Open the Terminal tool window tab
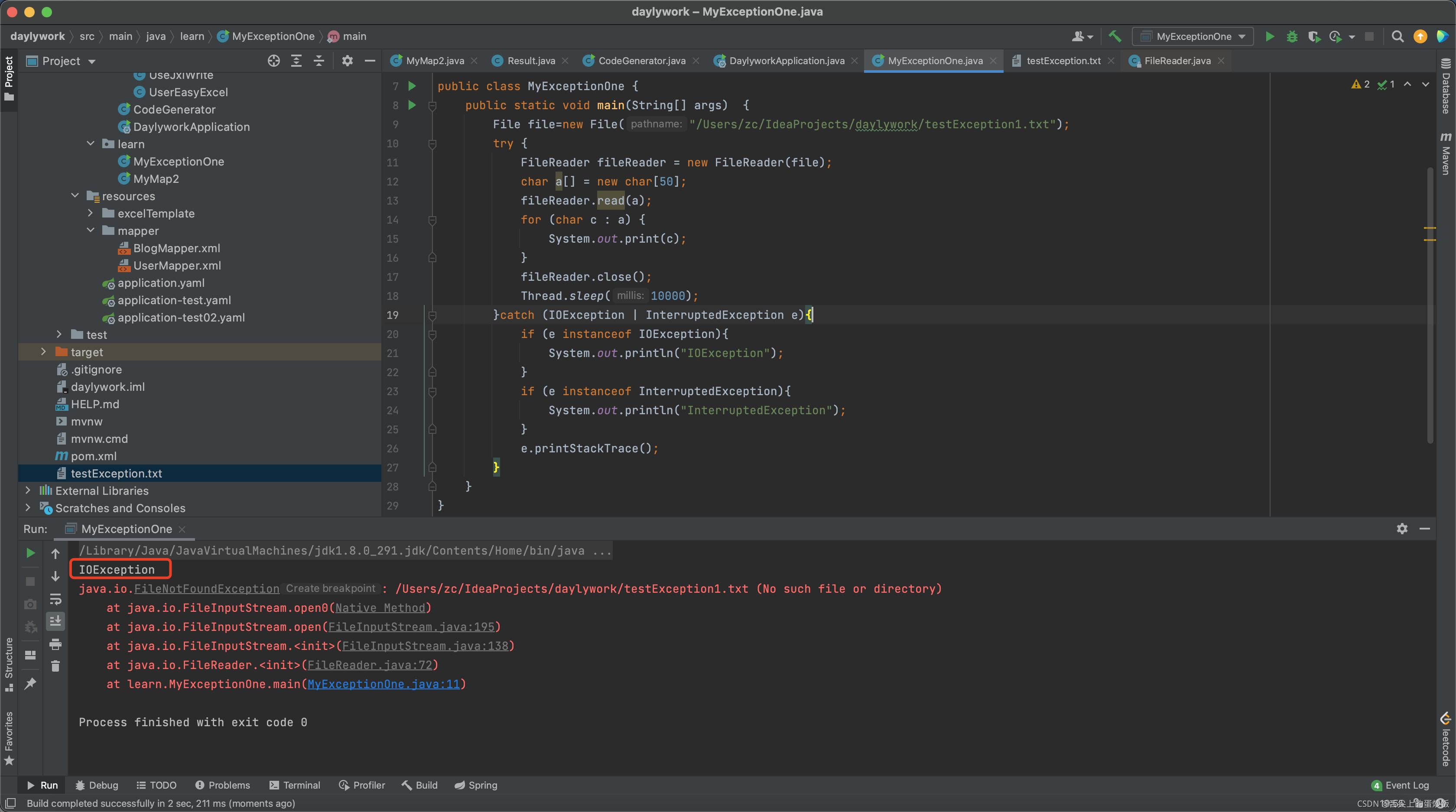Image resolution: width=1456 pixels, height=812 pixels. click(295, 786)
